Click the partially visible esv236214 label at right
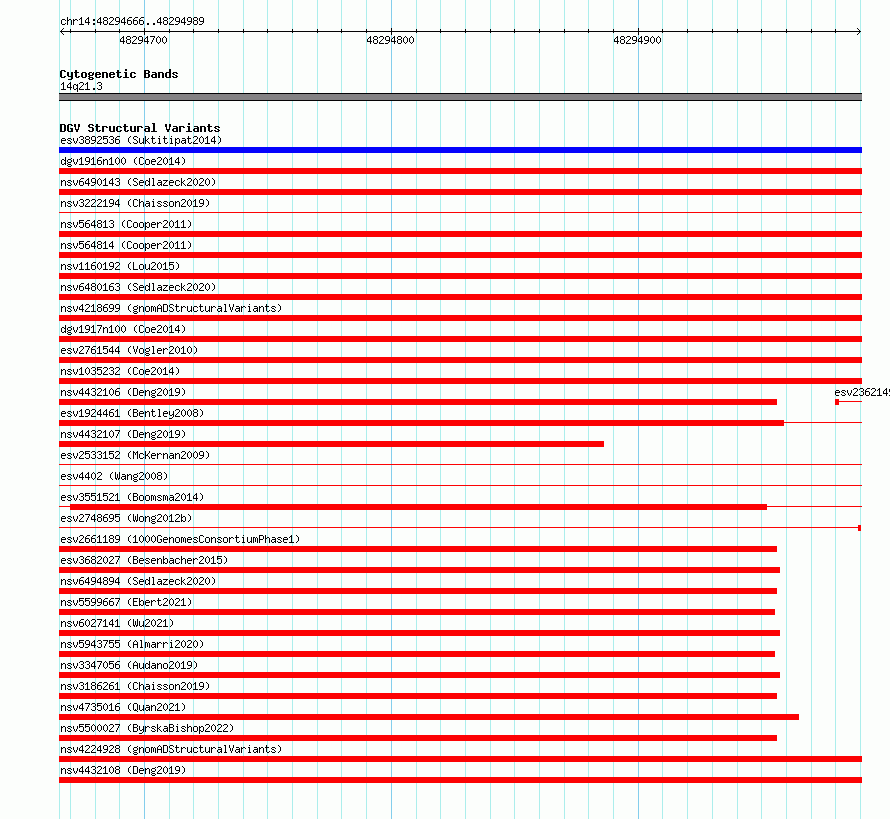The width and height of the screenshot is (890, 819). click(x=862, y=392)
